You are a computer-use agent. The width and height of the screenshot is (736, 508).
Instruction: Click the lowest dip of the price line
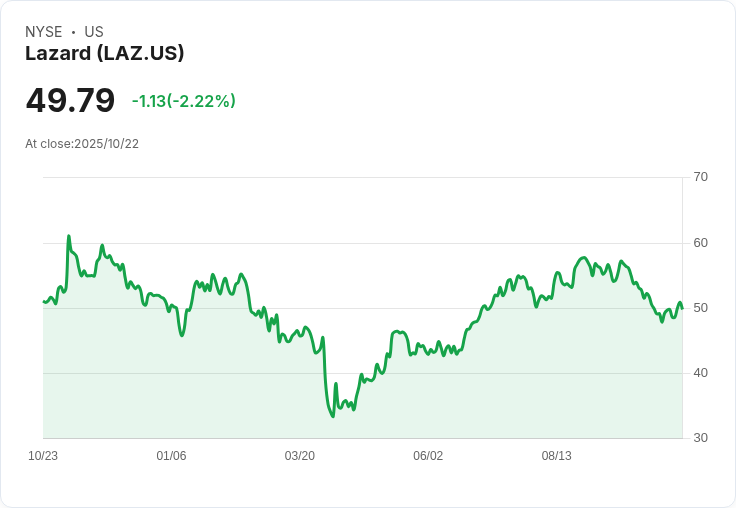333,416
